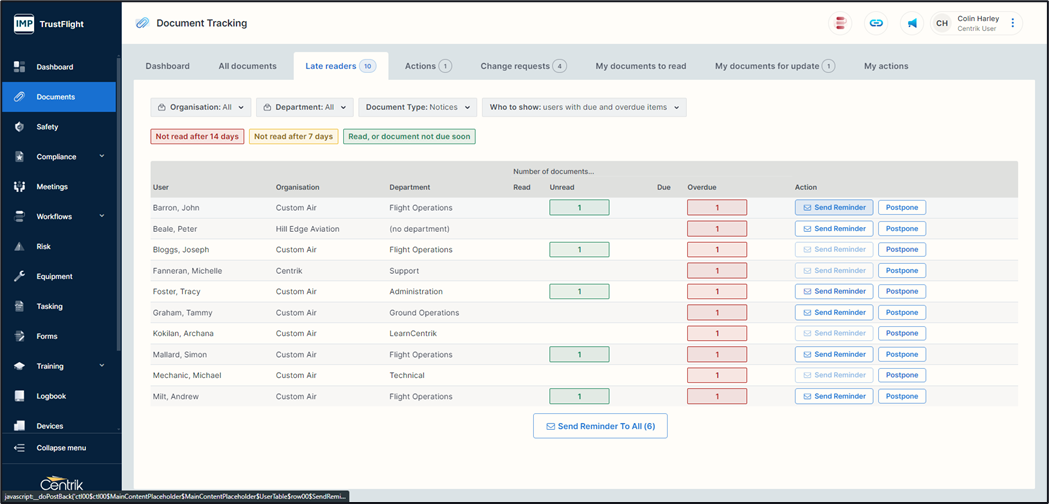
Task: Send reminder to John Barron
Action: click(x=834, y=208)
